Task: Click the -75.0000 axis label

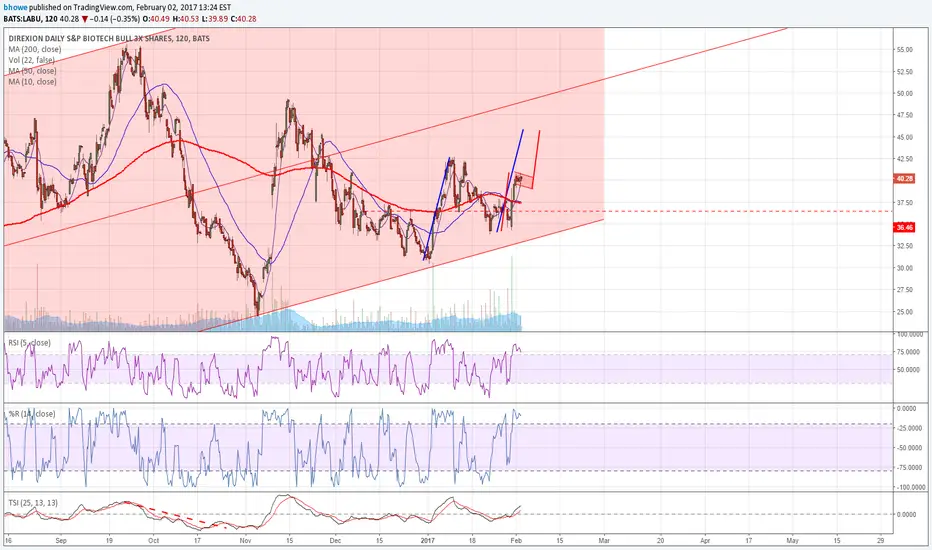Action: (909, 467)
